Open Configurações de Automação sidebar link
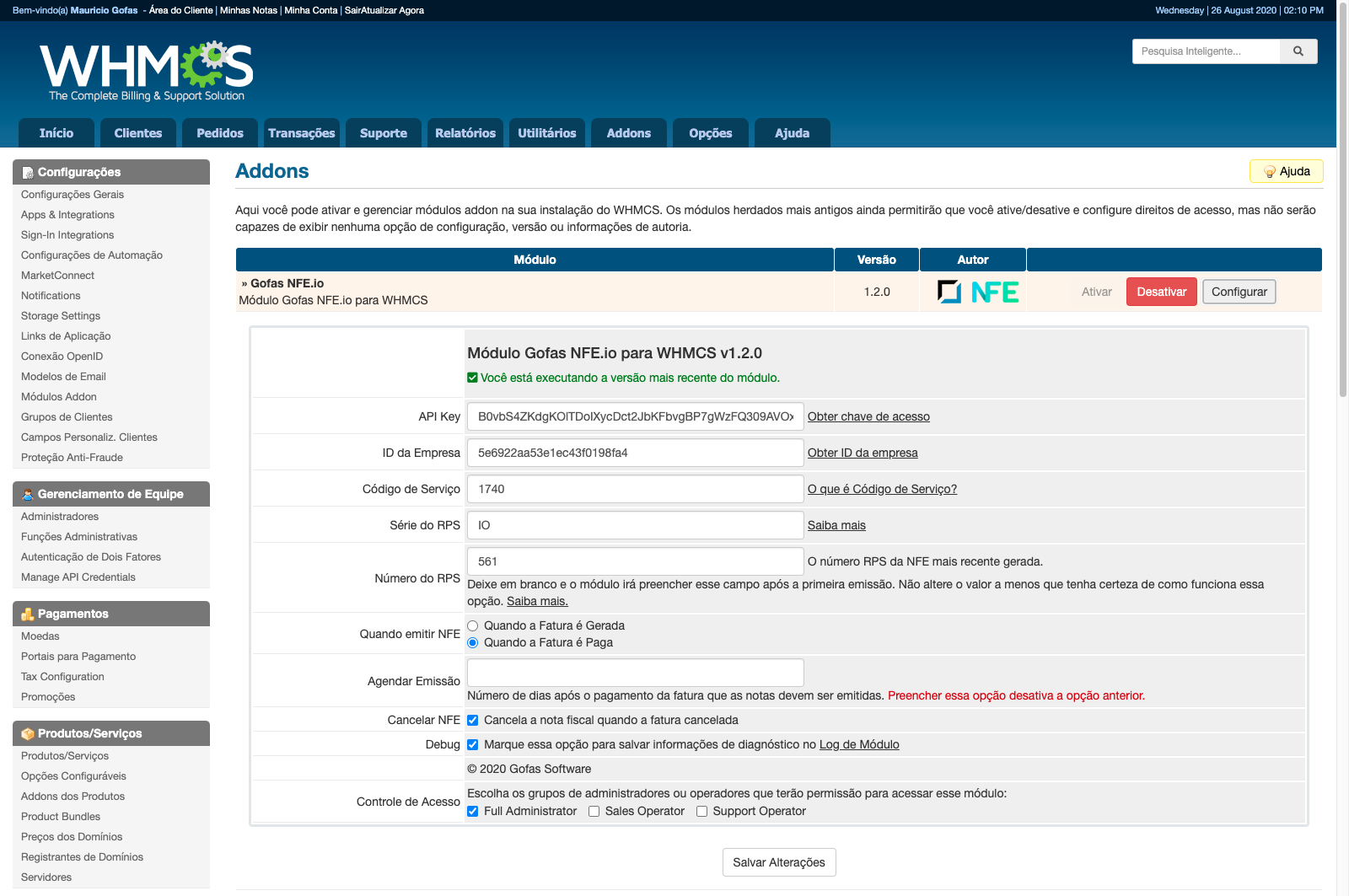Screen dimensions: 1349x896 click(92, 255)
